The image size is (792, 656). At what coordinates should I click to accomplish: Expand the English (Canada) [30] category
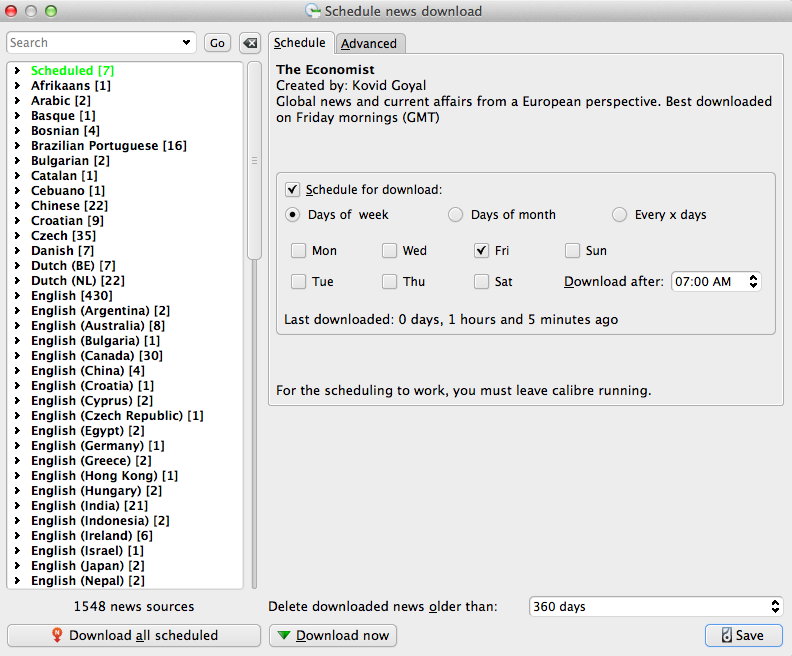(x=18, y=356)
